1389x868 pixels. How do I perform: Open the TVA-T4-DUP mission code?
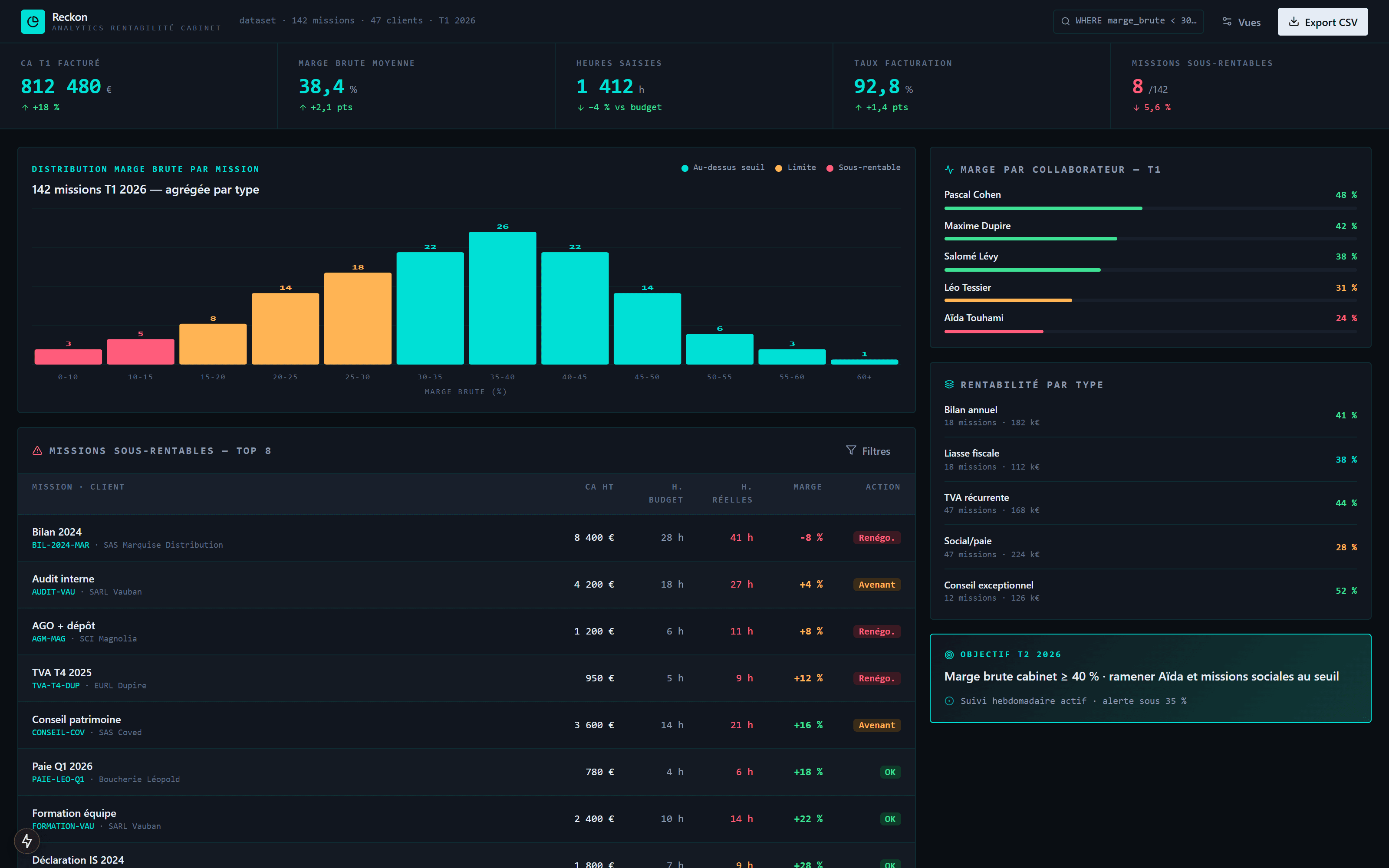coord(56,686)
